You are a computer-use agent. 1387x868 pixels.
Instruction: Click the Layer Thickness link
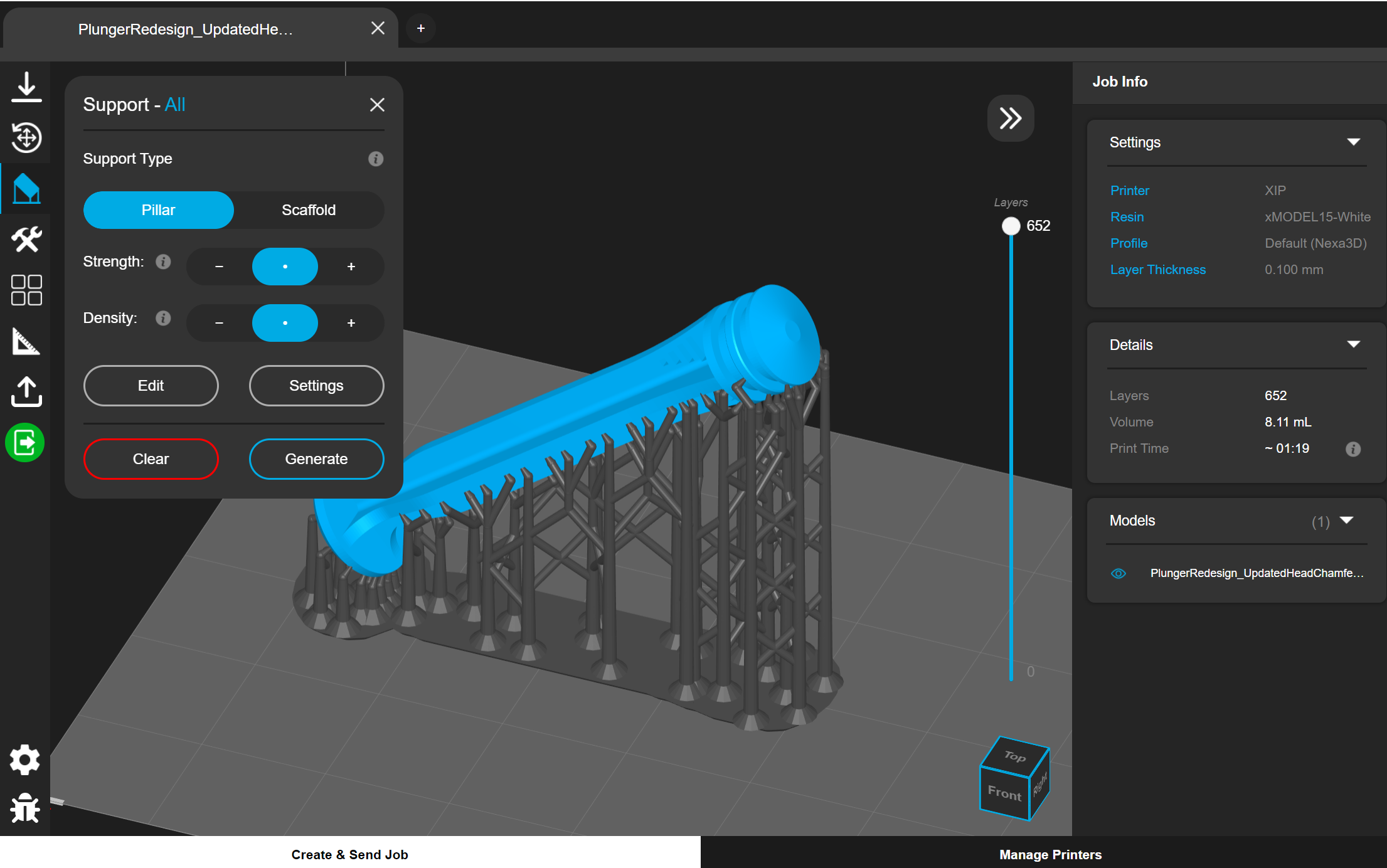pyautogui.click(x=1157, y=270)
